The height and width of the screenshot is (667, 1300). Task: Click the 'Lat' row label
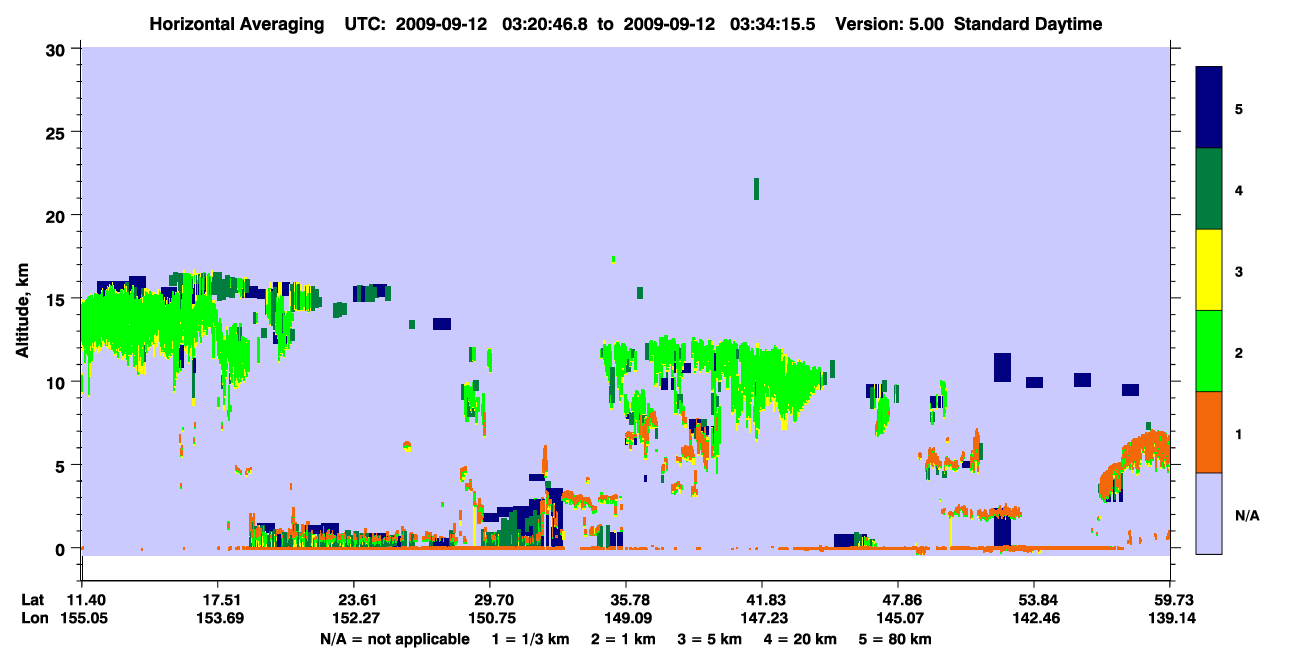[x=33, y=599]
